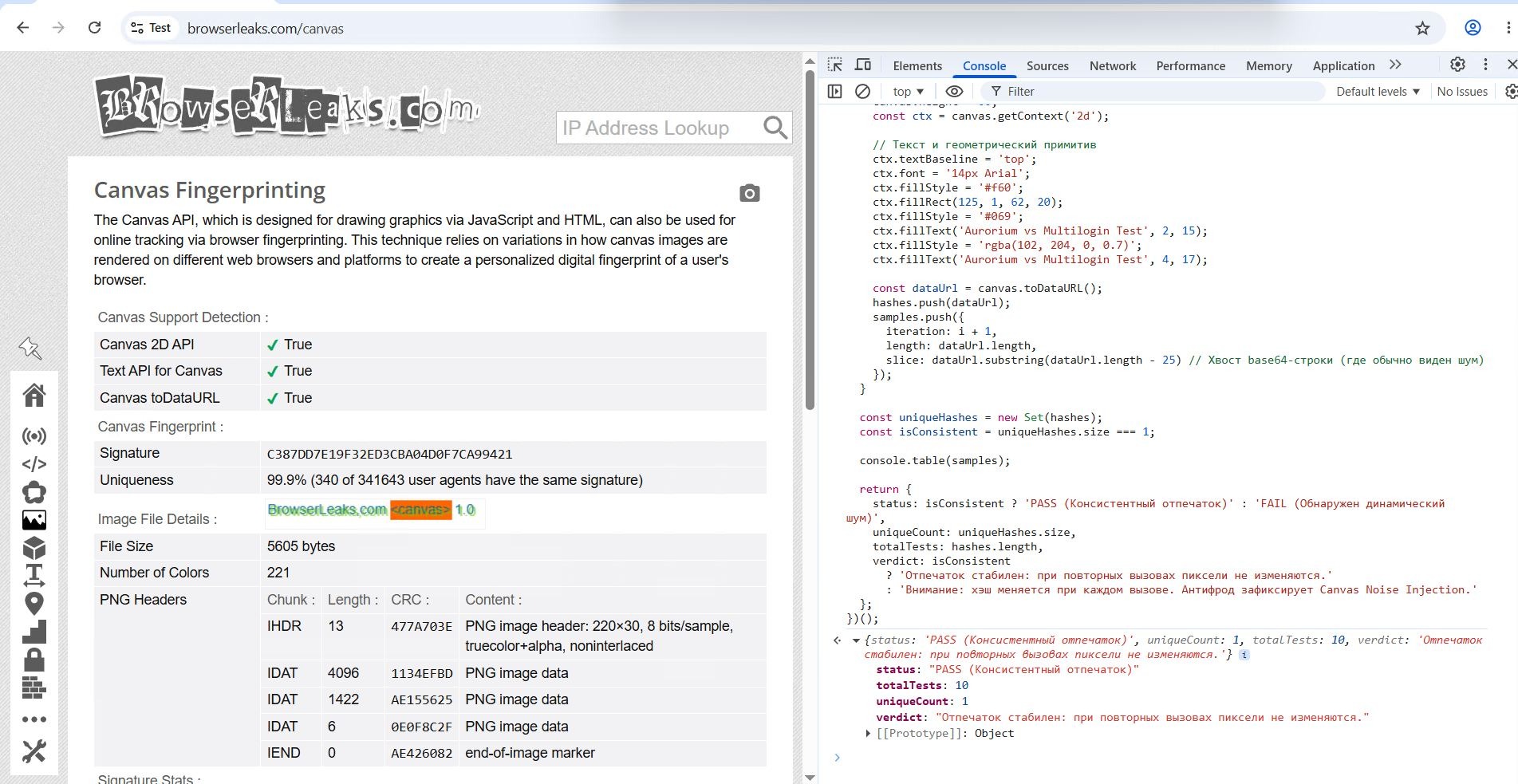Switch to the Sources tab
This screenshot has width=1518, height=784.
(1047, 66)
